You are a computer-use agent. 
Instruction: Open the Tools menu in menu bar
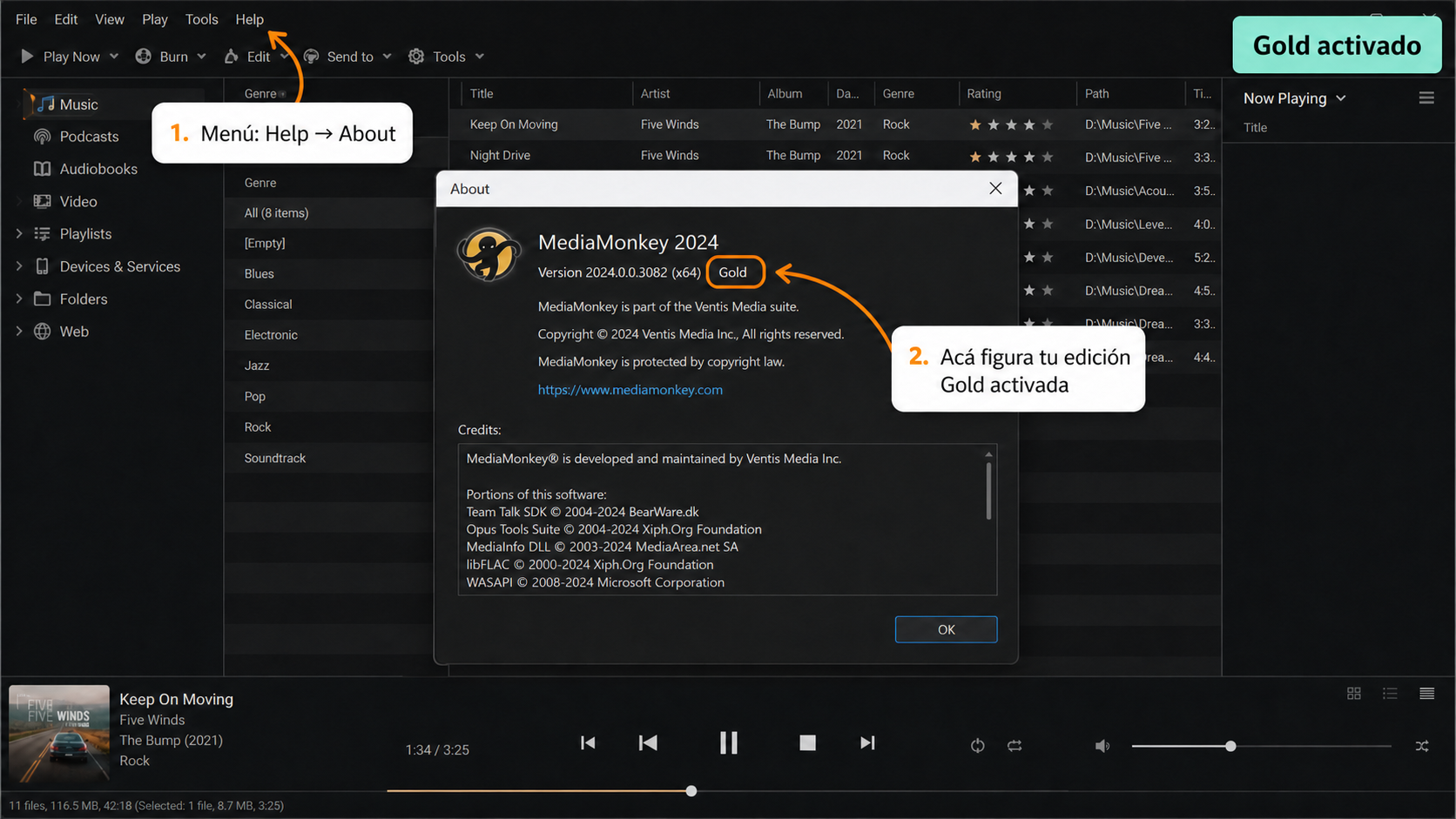(x=201, y=19)
